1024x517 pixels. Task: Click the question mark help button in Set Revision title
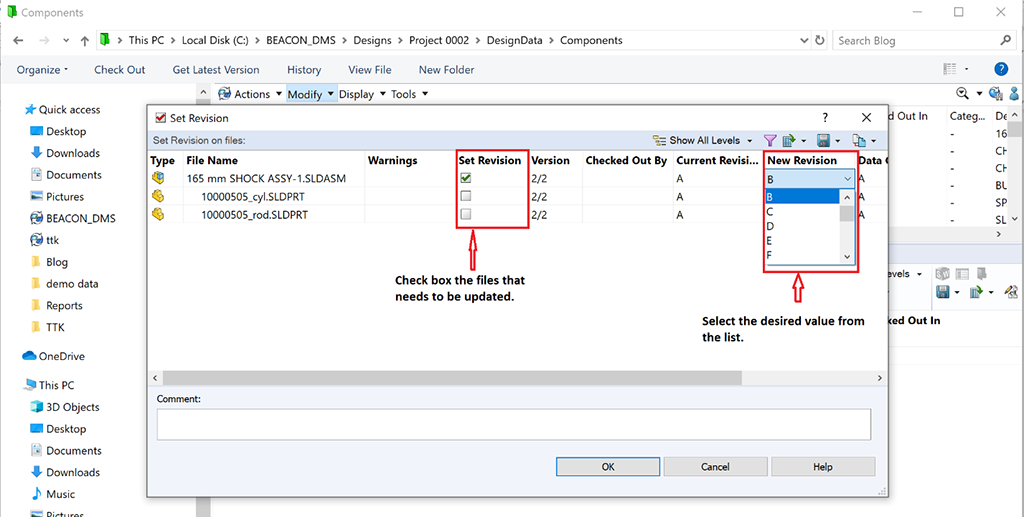pos(825,118)
